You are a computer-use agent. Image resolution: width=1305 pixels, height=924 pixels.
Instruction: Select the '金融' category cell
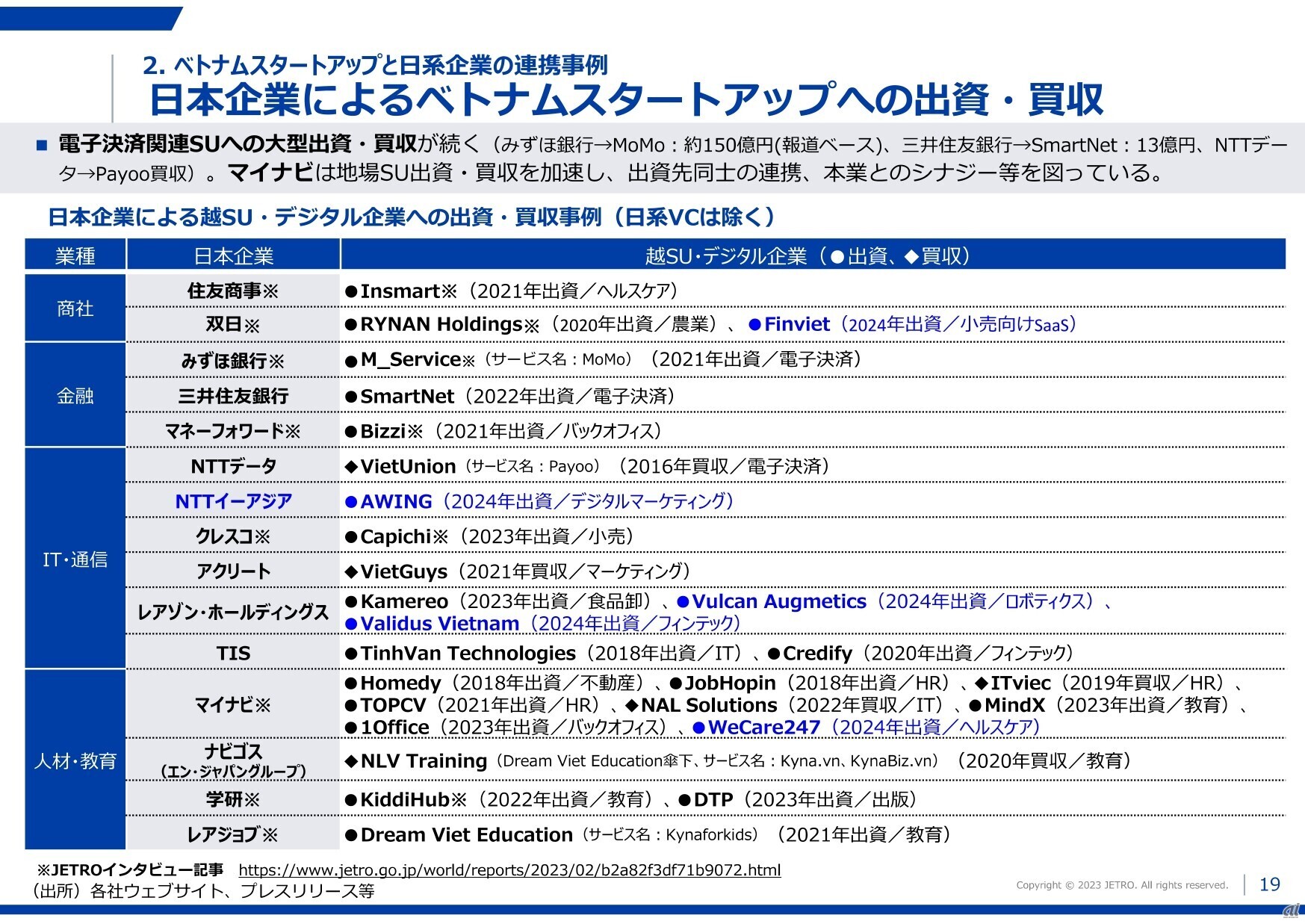75,396
